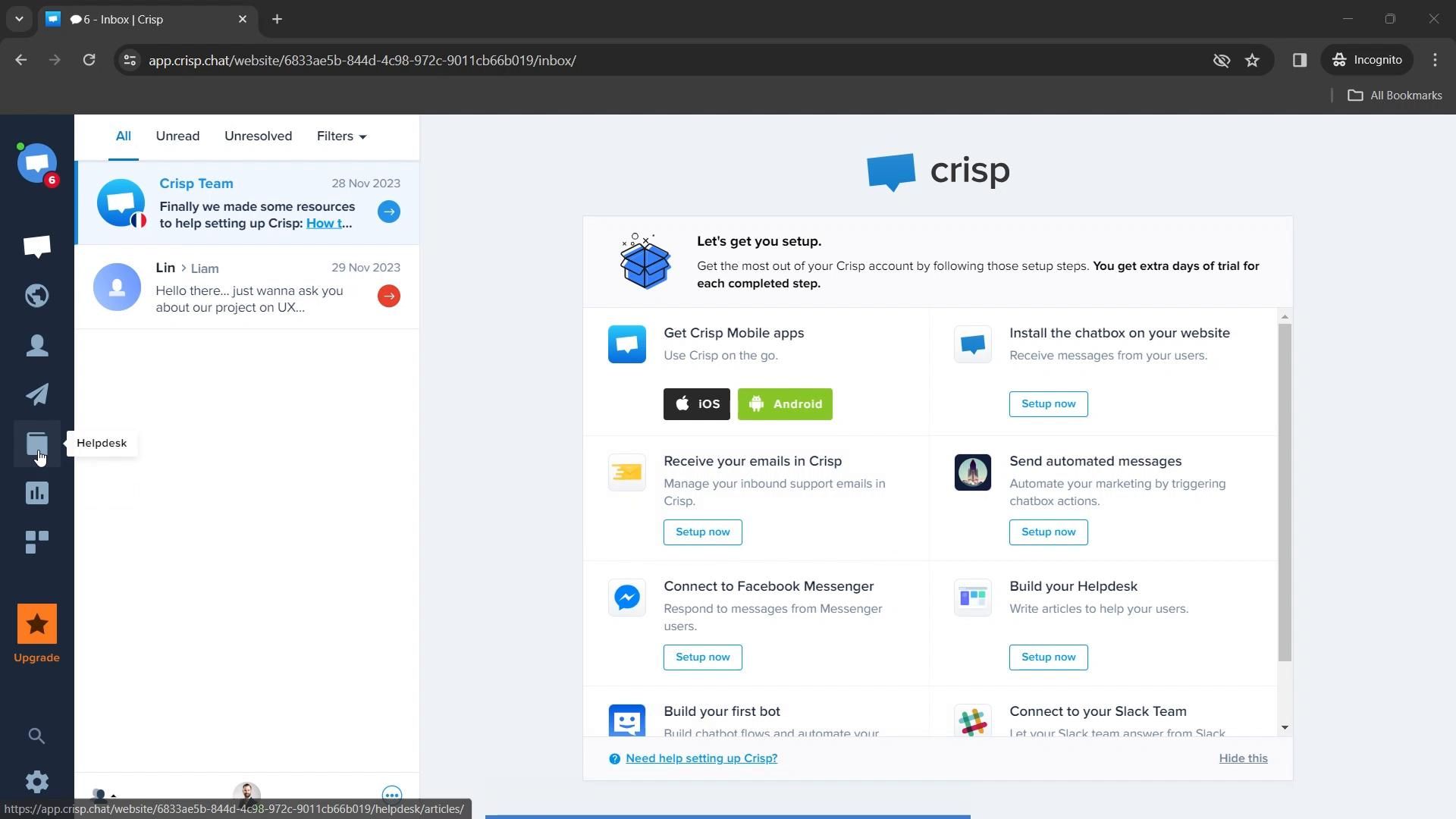This screenshot has width=1456, height=819.
Task: Open the Plugins grid icon
Action: 37,542
